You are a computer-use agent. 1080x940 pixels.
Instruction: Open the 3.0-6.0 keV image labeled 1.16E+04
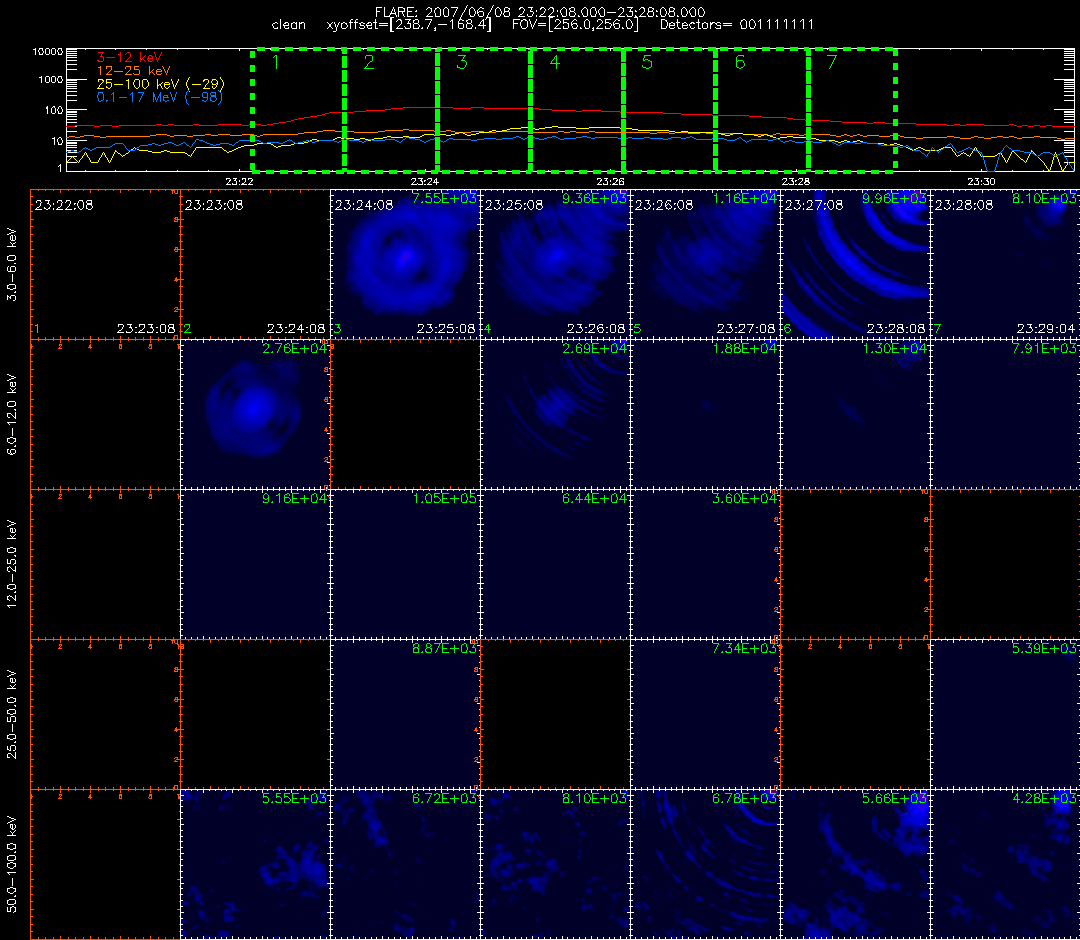click(705, 264)
